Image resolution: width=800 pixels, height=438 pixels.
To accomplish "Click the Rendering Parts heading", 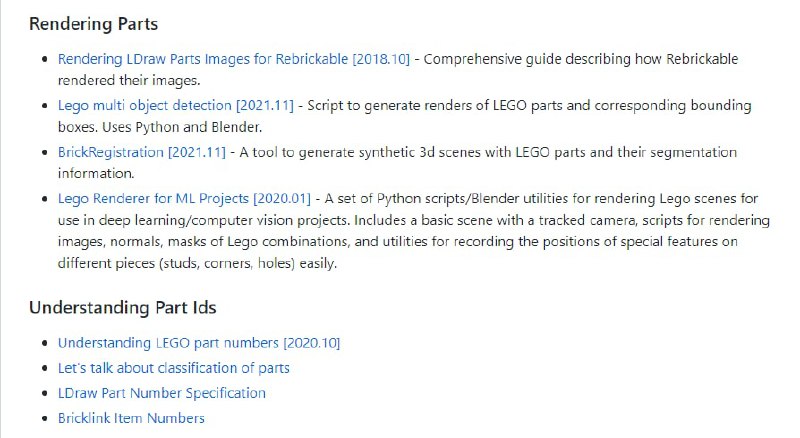I will pyautogui.click(x=93, y=22).
